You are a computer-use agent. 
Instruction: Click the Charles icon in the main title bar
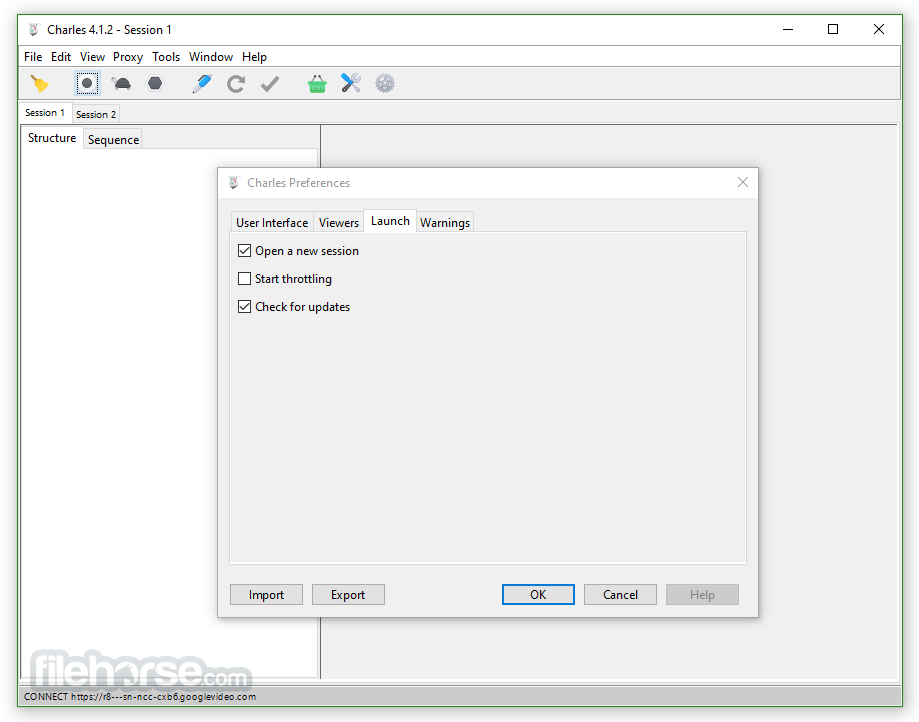34,29
